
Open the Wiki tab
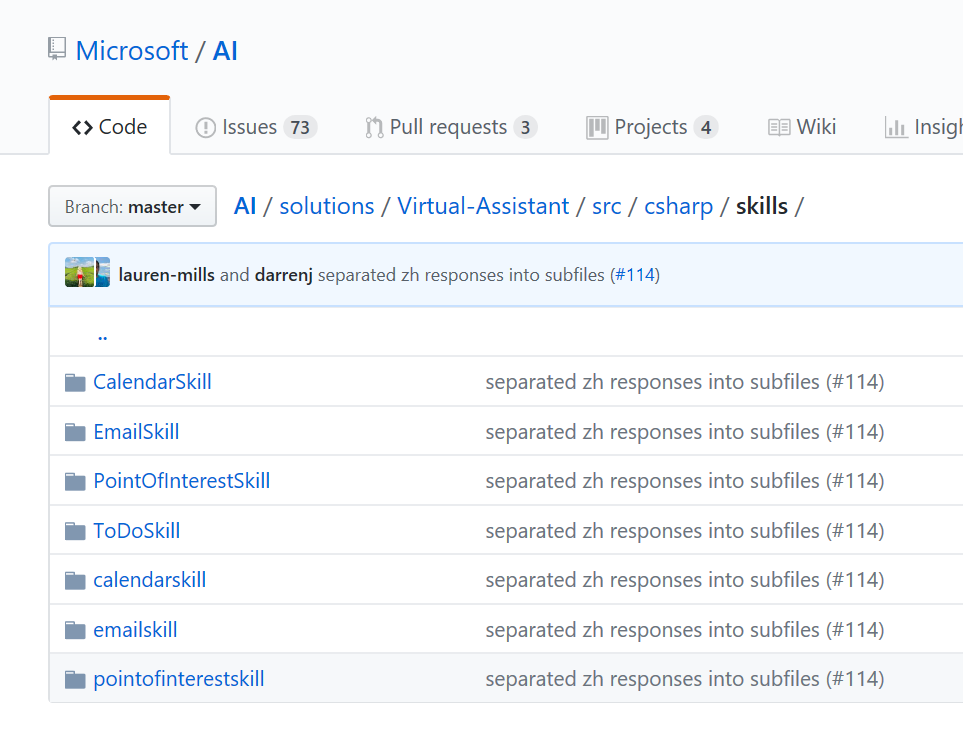click(x=801, y=127)
